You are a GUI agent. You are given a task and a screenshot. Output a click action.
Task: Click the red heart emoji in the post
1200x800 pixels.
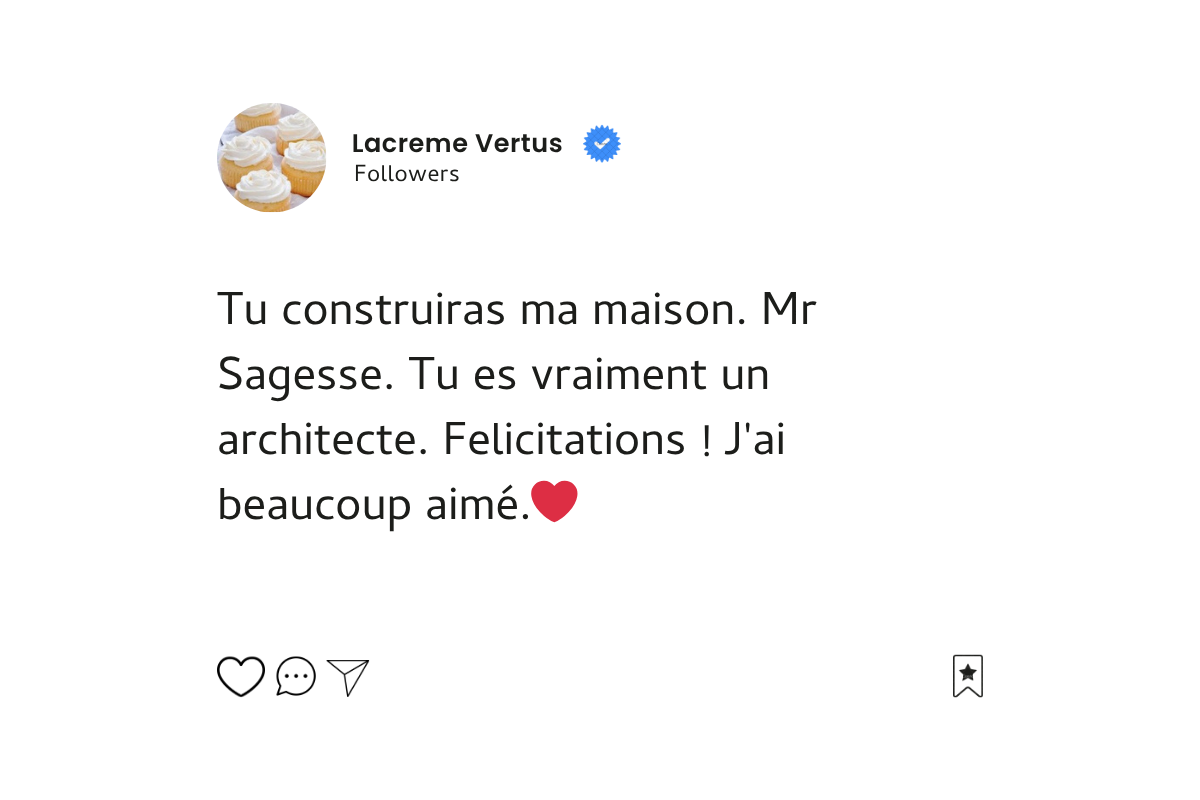pos(554,501)
